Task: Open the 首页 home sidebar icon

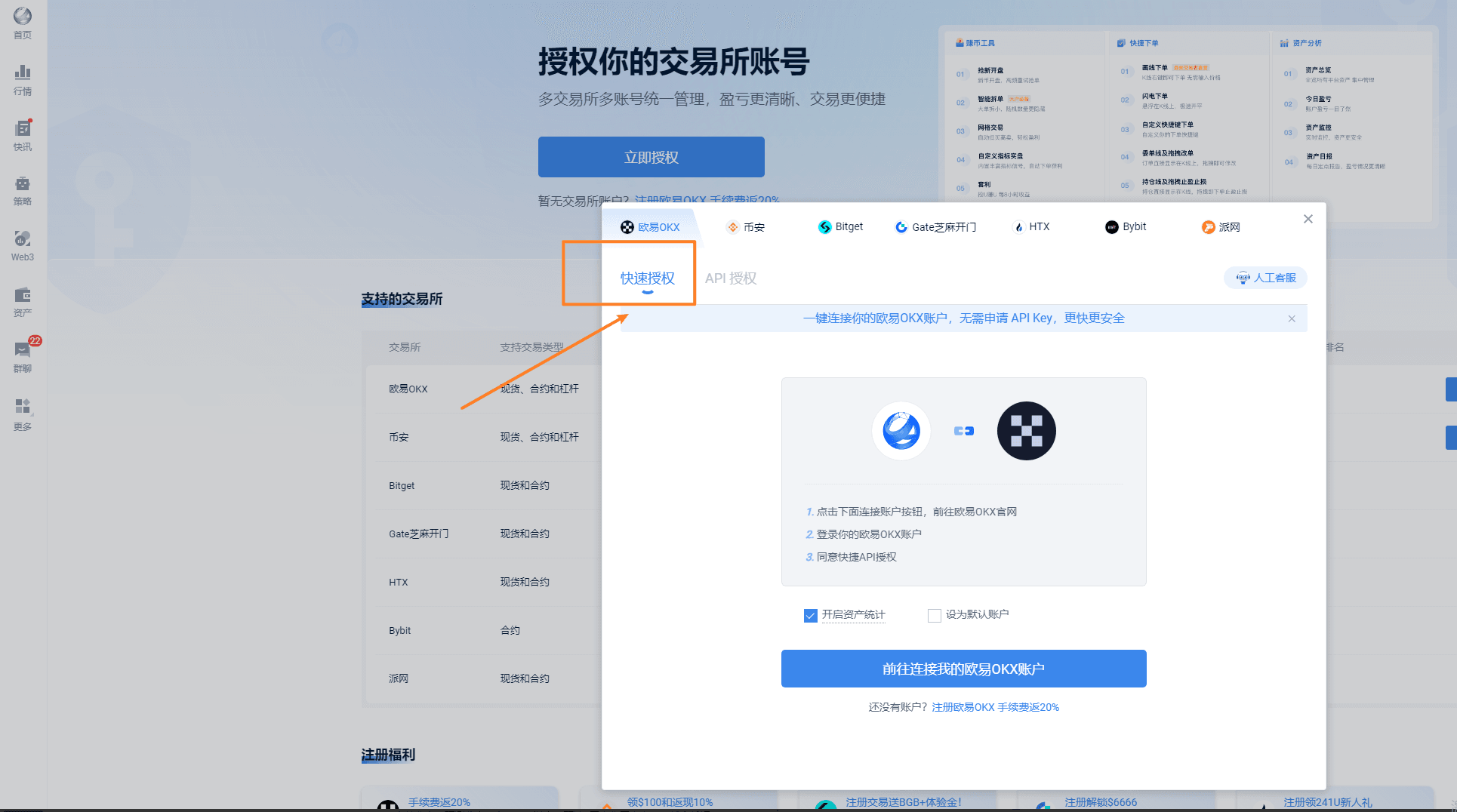Action: [x=23, y=23]
